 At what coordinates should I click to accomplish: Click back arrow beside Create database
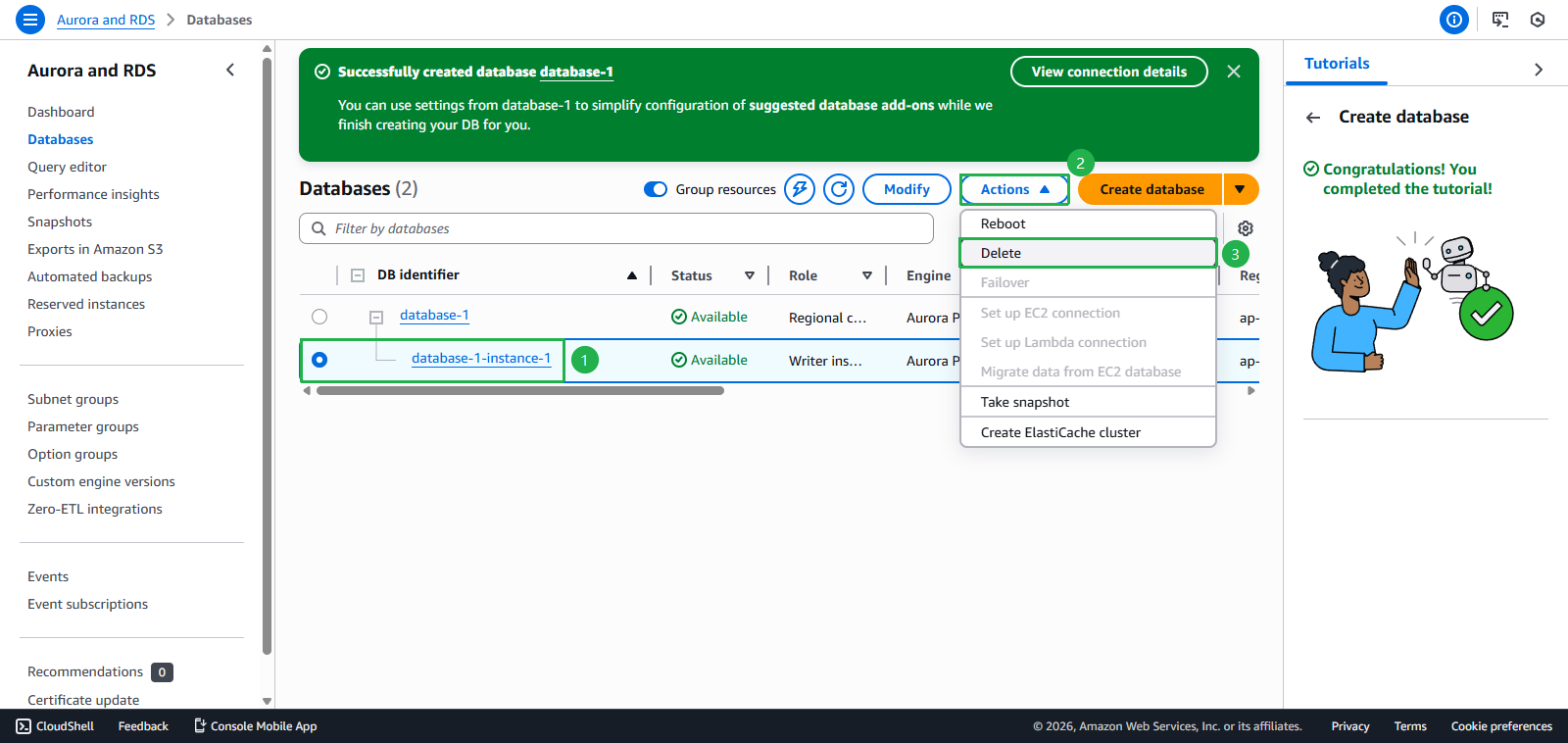(x=1313, y=118)
